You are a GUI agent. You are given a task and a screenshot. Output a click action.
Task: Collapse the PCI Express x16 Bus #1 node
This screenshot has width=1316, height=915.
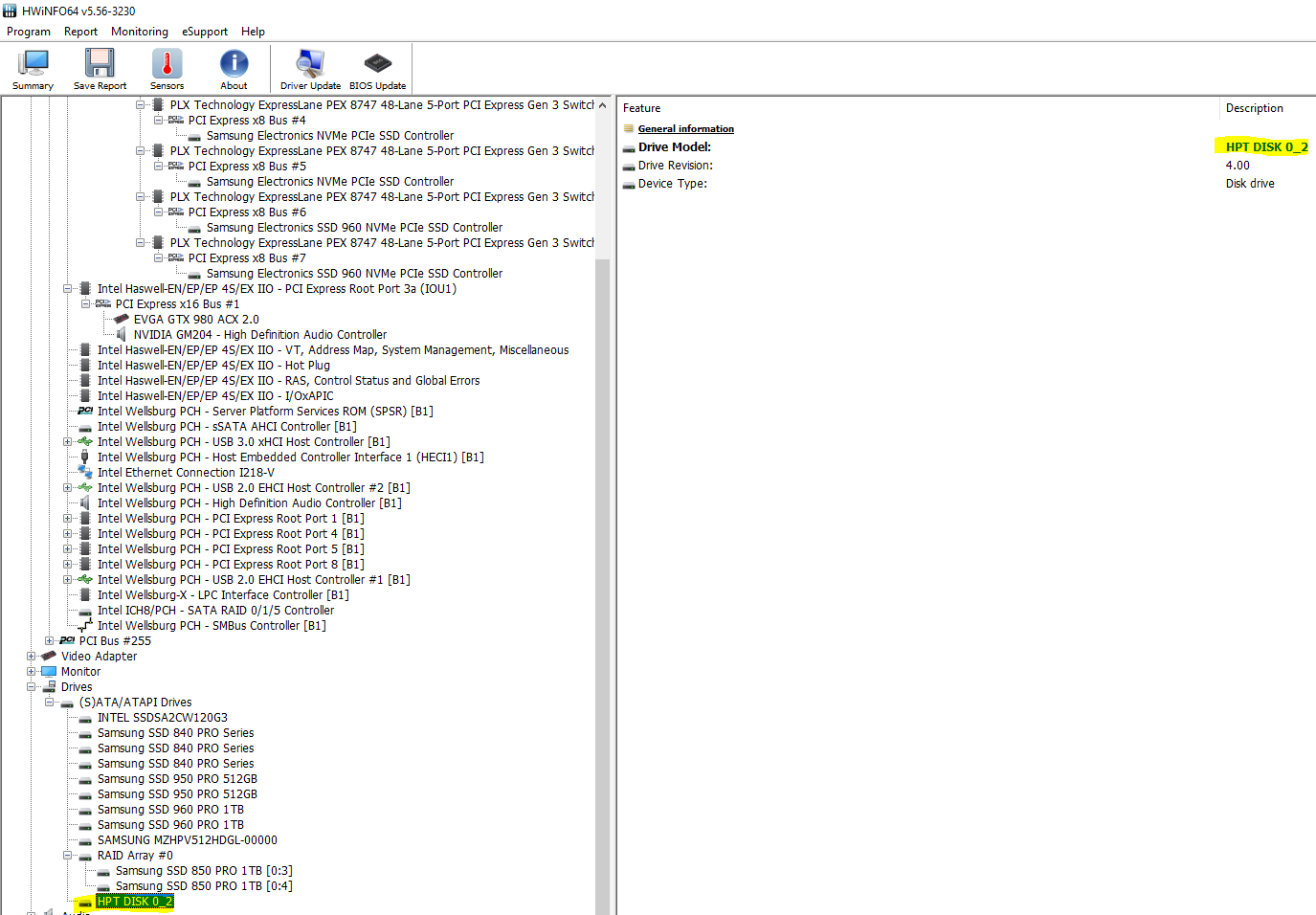[86, 304]
